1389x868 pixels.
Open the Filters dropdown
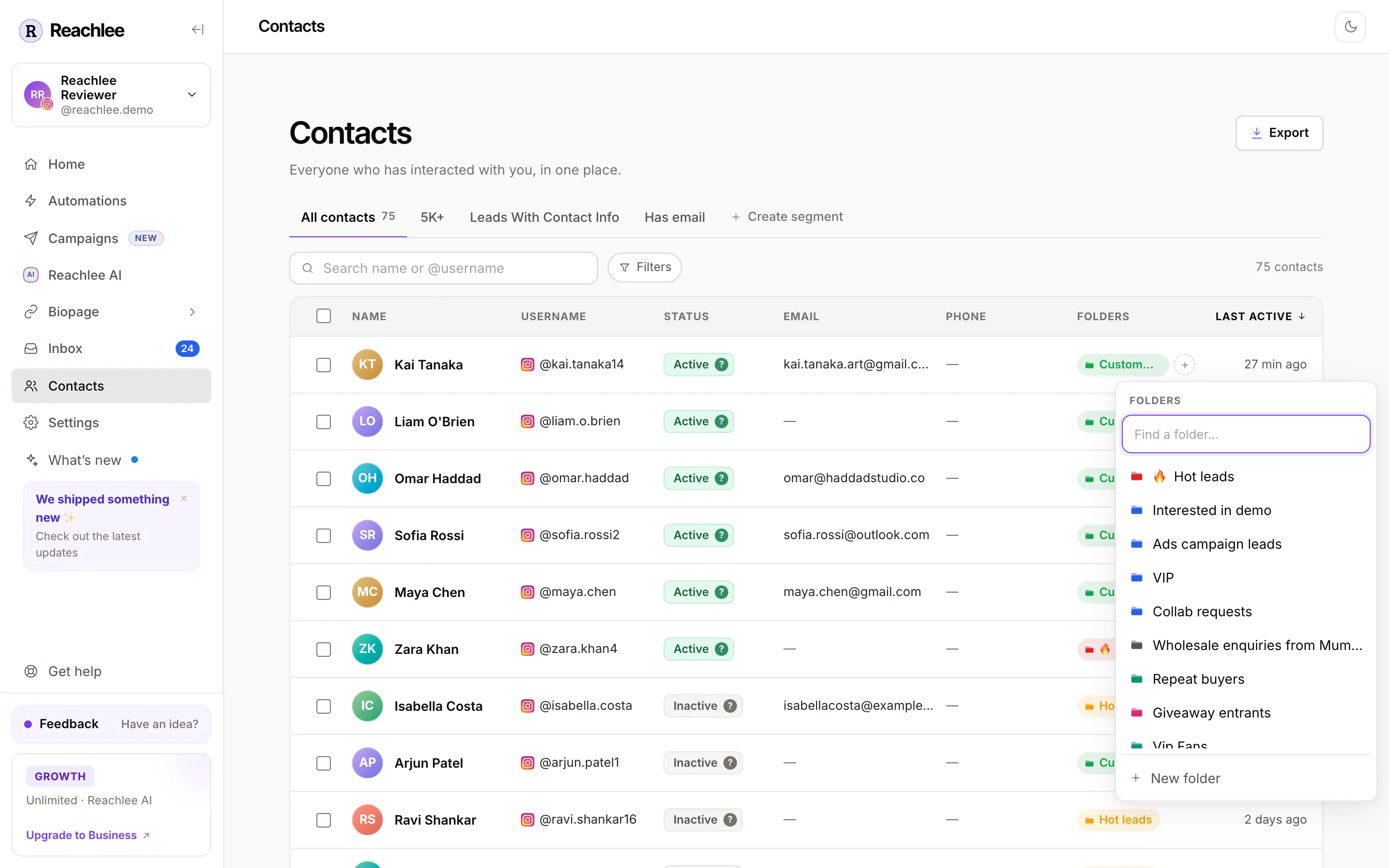point(644,268)
